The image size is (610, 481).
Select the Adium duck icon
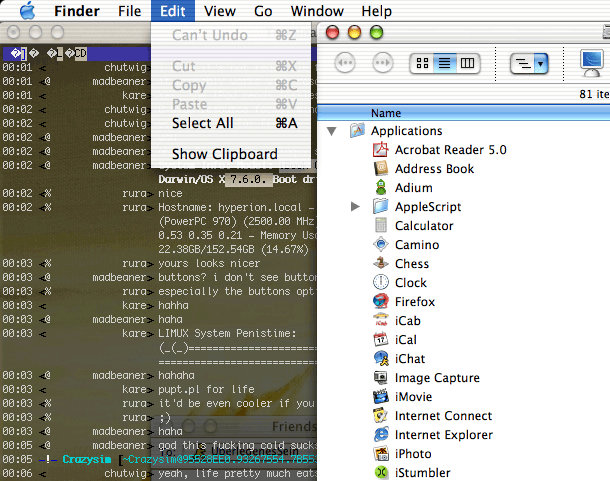click(x=381, y=188)
